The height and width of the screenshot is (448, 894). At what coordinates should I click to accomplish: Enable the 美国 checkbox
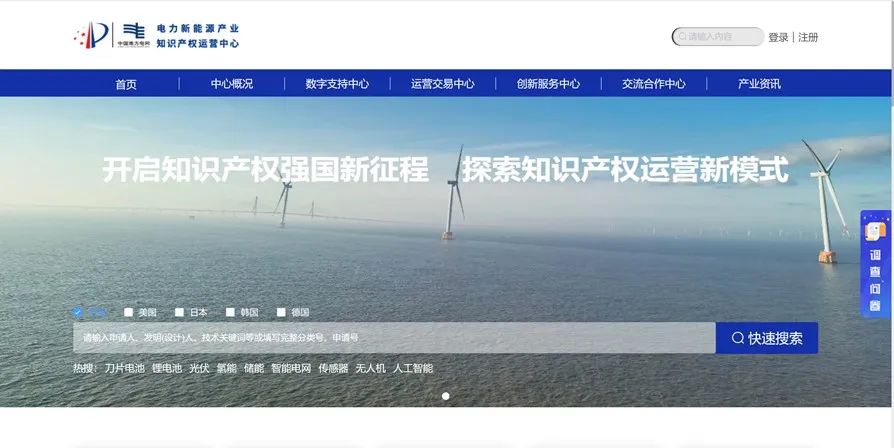129,312
